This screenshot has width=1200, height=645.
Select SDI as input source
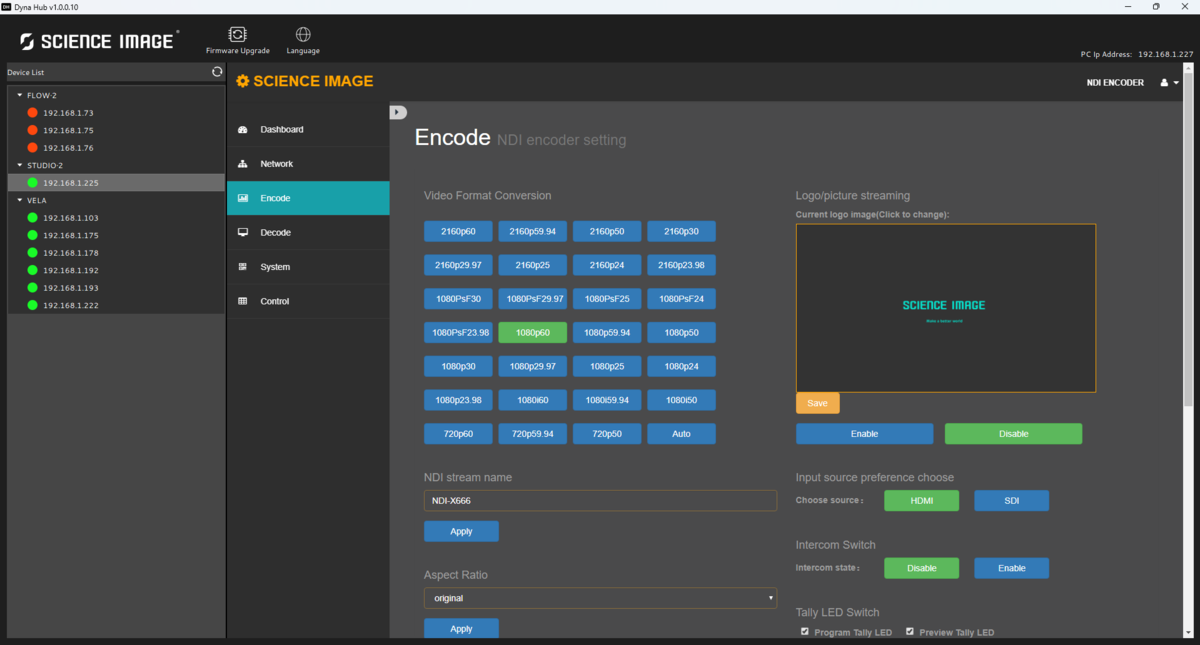pos(1011,500)
